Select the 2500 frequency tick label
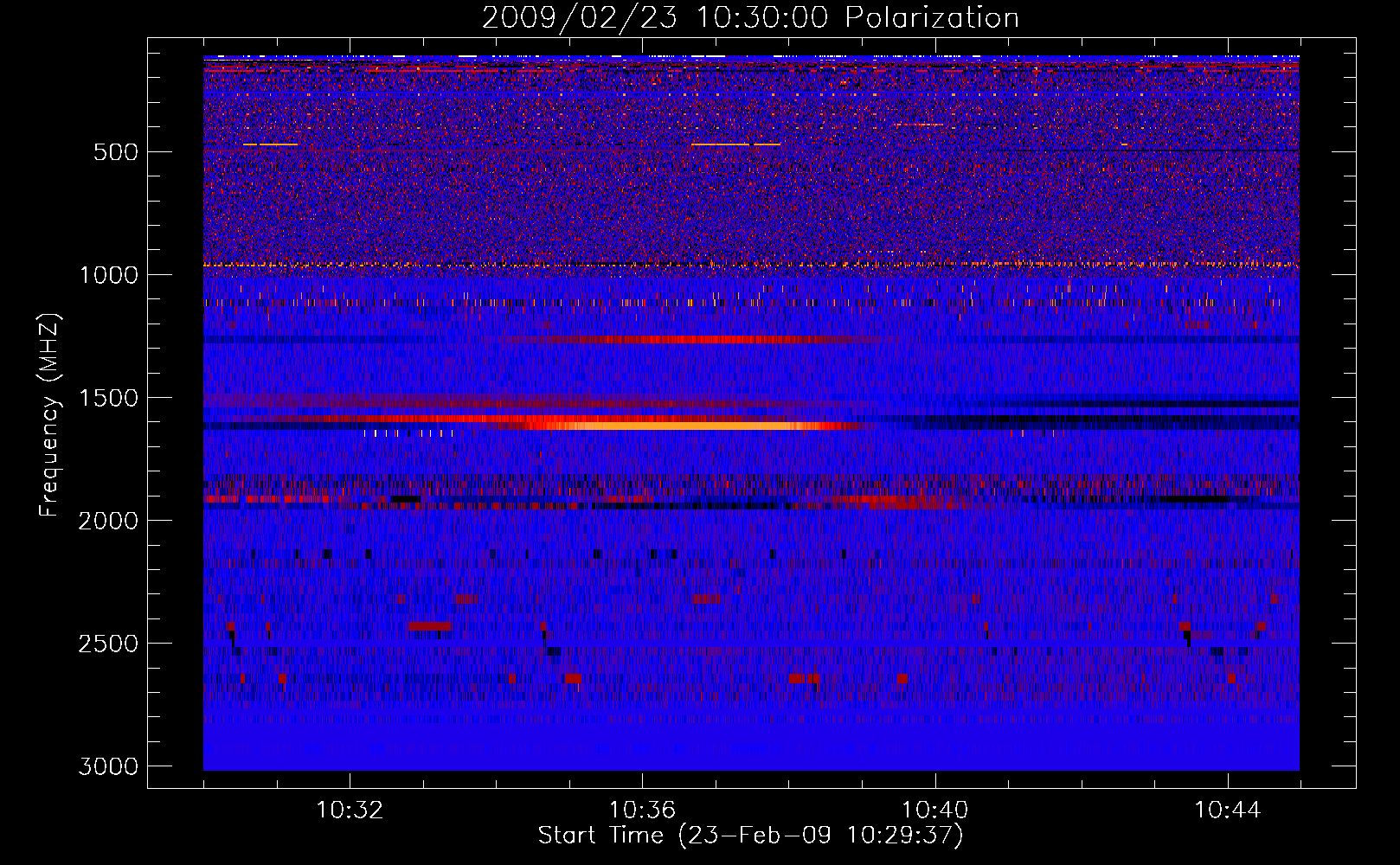The width and height of the screenshot is (1400, 865). click(x=108, y=644)
